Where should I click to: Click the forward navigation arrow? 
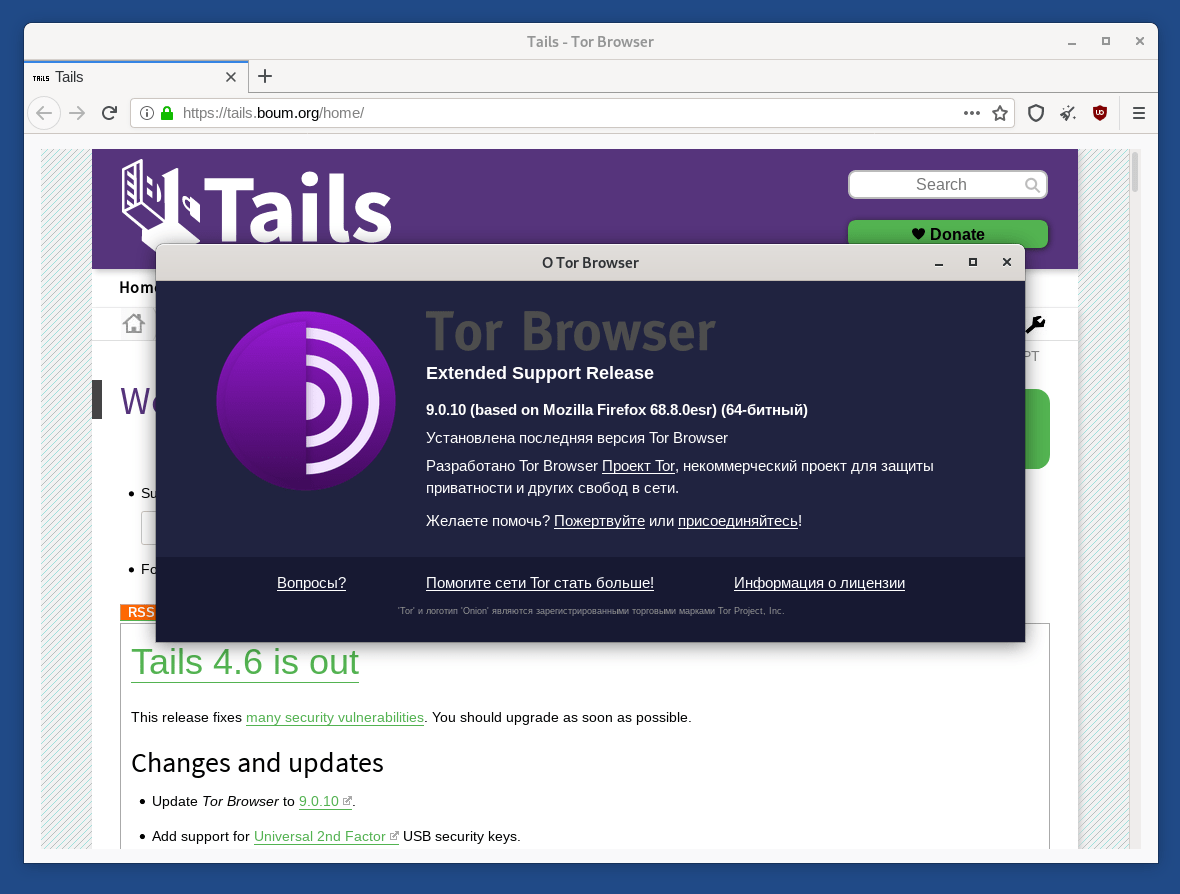click(x=77, y=114)
